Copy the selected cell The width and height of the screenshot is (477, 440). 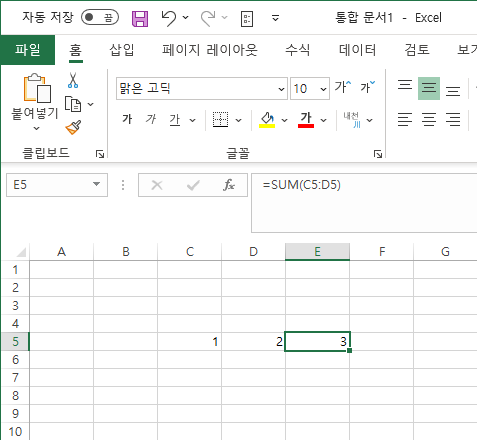point(73,104)
